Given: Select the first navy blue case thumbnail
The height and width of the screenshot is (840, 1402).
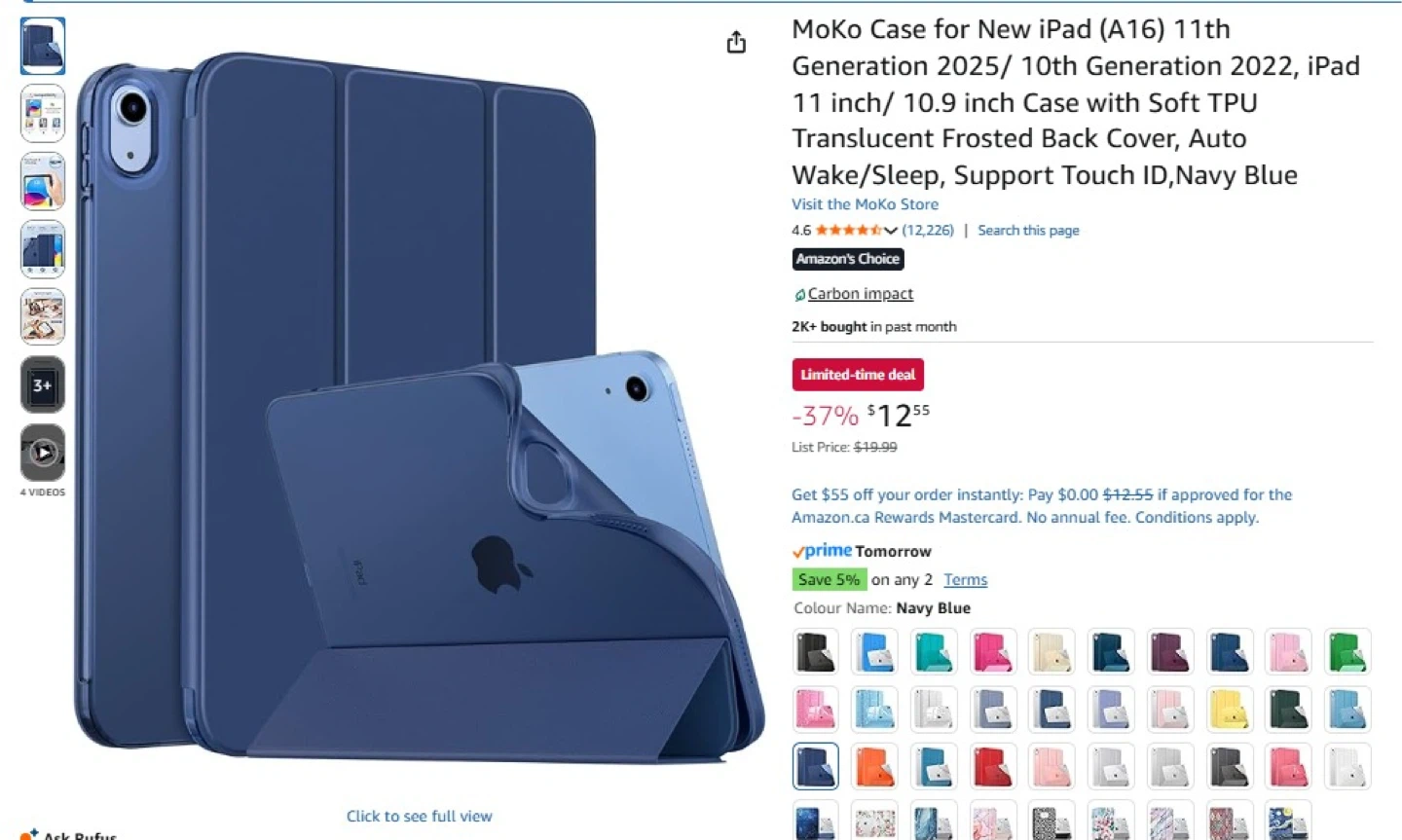Looking at the screenshot, I should point(43,46).
